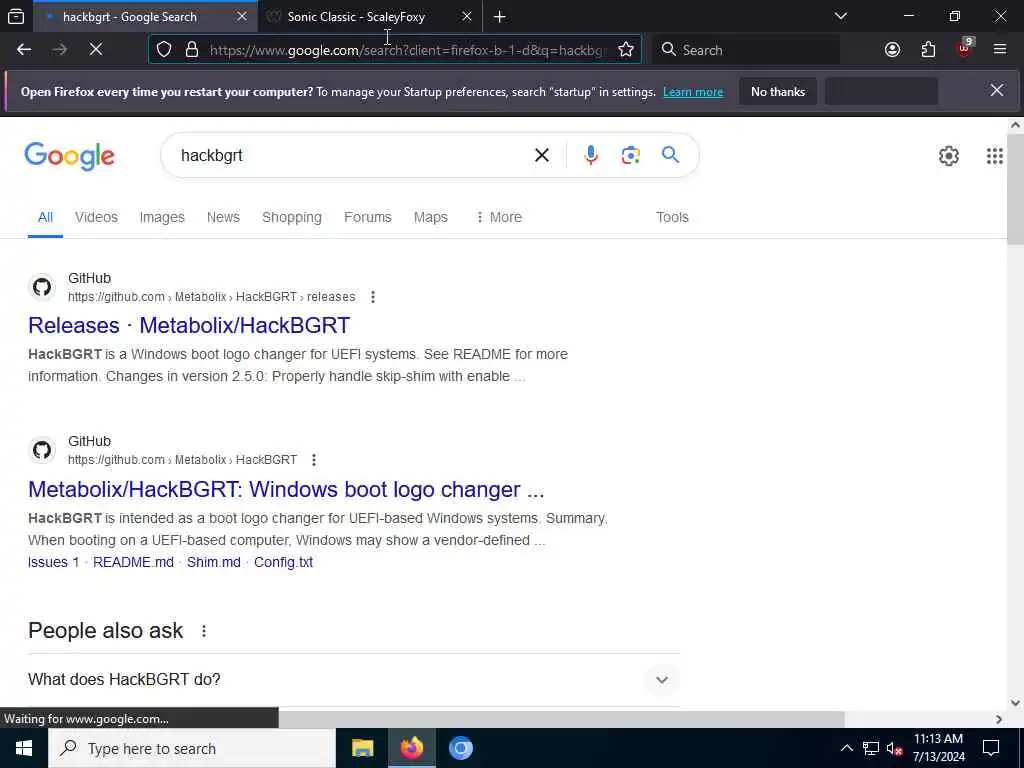Open Releases · Metabolix/HackBGRT result
1024x768 pixels.
(189, 325)
